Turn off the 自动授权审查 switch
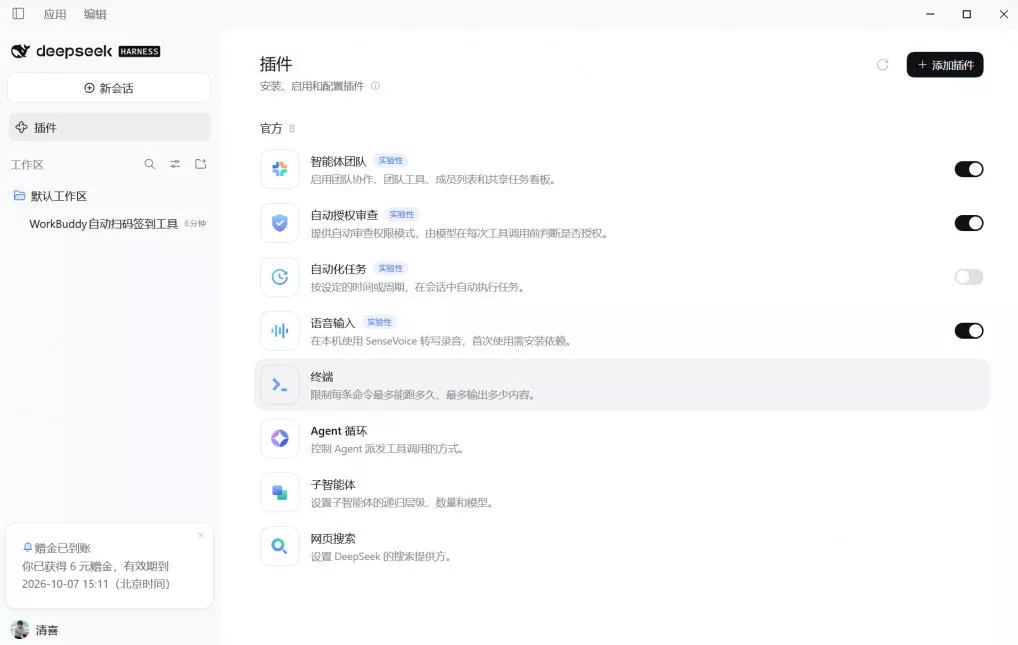Screen dimensions: 1018x645 pyautogui.click(x=969, y=223)
